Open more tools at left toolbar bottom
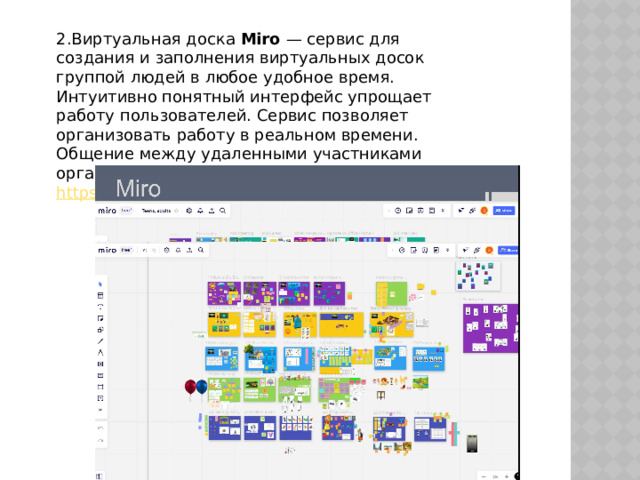640x480 pixels. [100, 409]
